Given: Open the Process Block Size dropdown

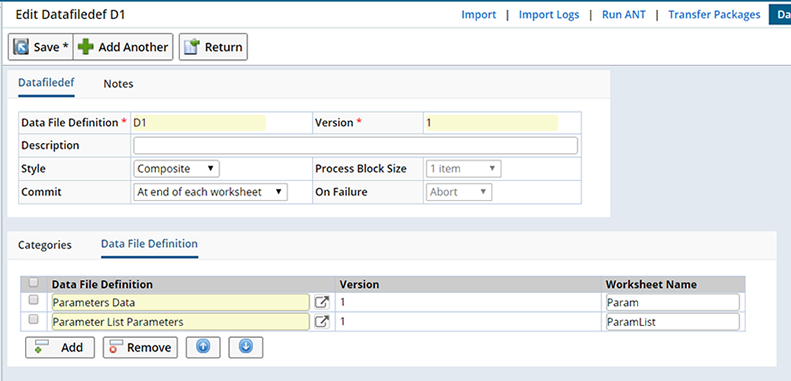Looking at the screenshot, I should [464, 169].
